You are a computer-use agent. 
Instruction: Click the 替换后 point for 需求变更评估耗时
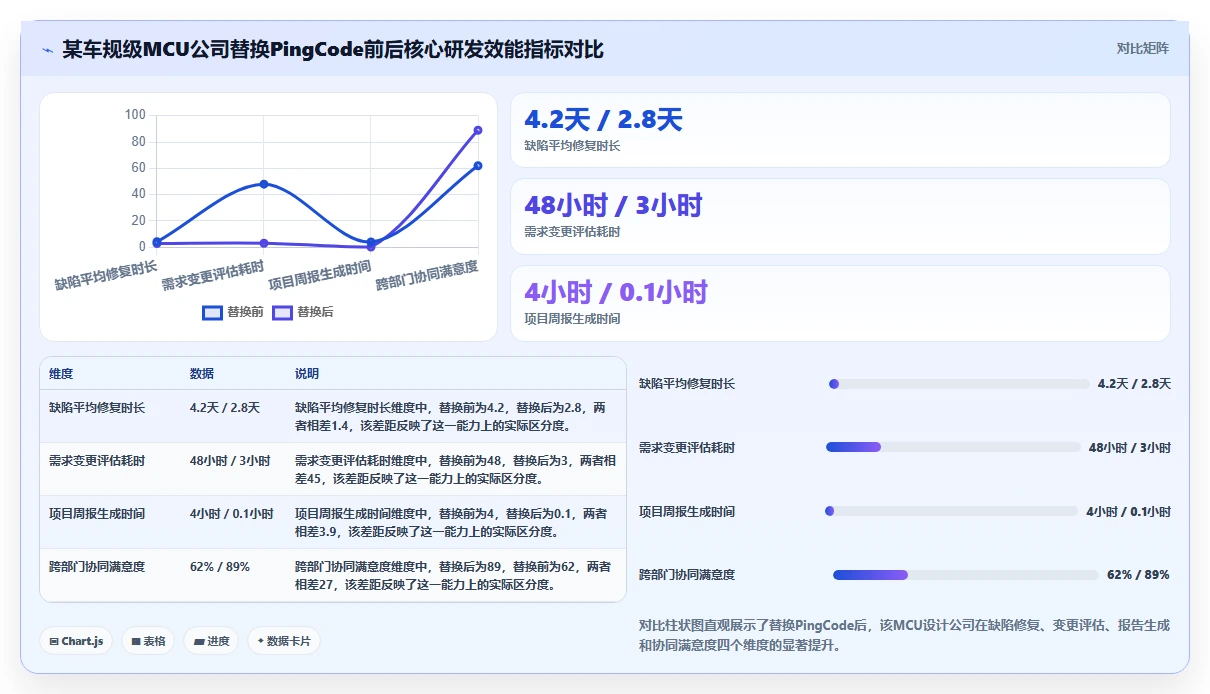[264, 243]
